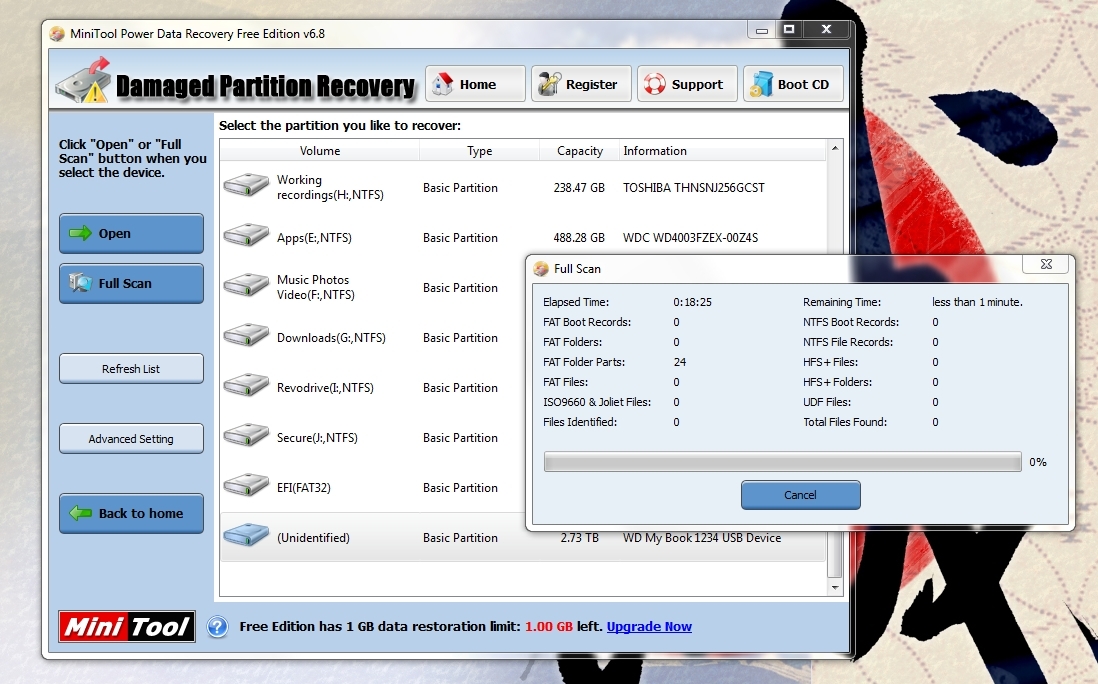Select drive icon for Secure(J:,NTFS)
The height and width of the screenshot is (684, 1098).
[x=246, y=435]
